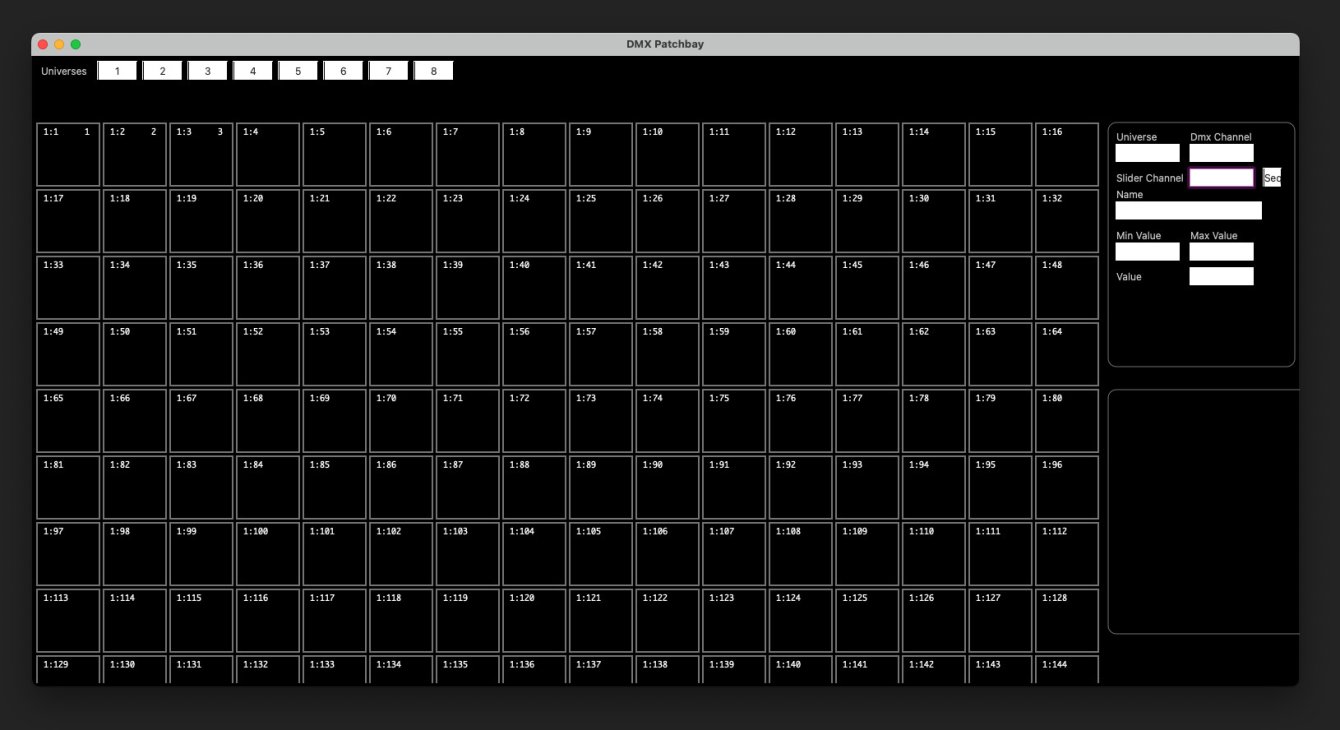Select patch cell 1:76
This screenshot has height=730, width=1340.
800,421
